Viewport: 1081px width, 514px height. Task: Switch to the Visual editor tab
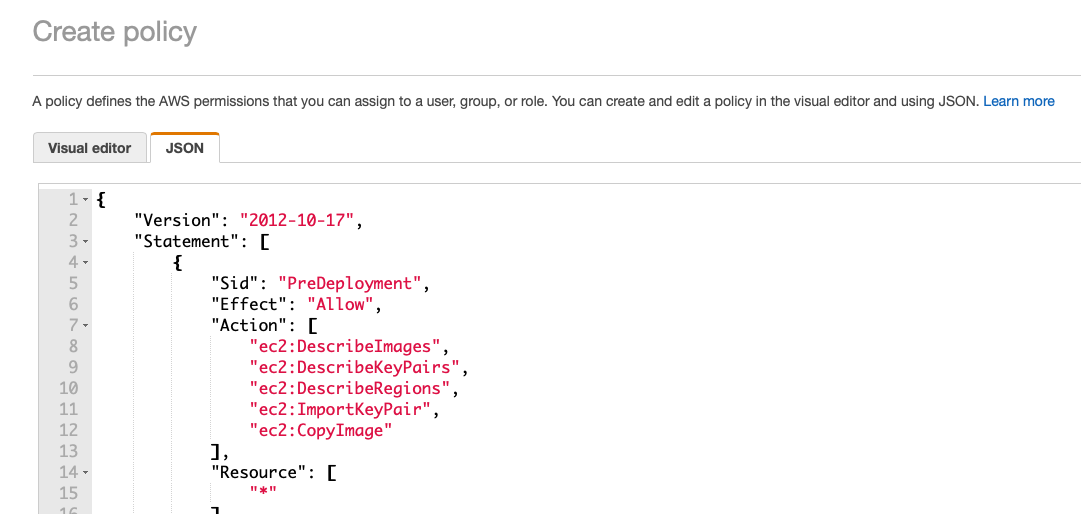pyautogui.click(x=90, y=148)
